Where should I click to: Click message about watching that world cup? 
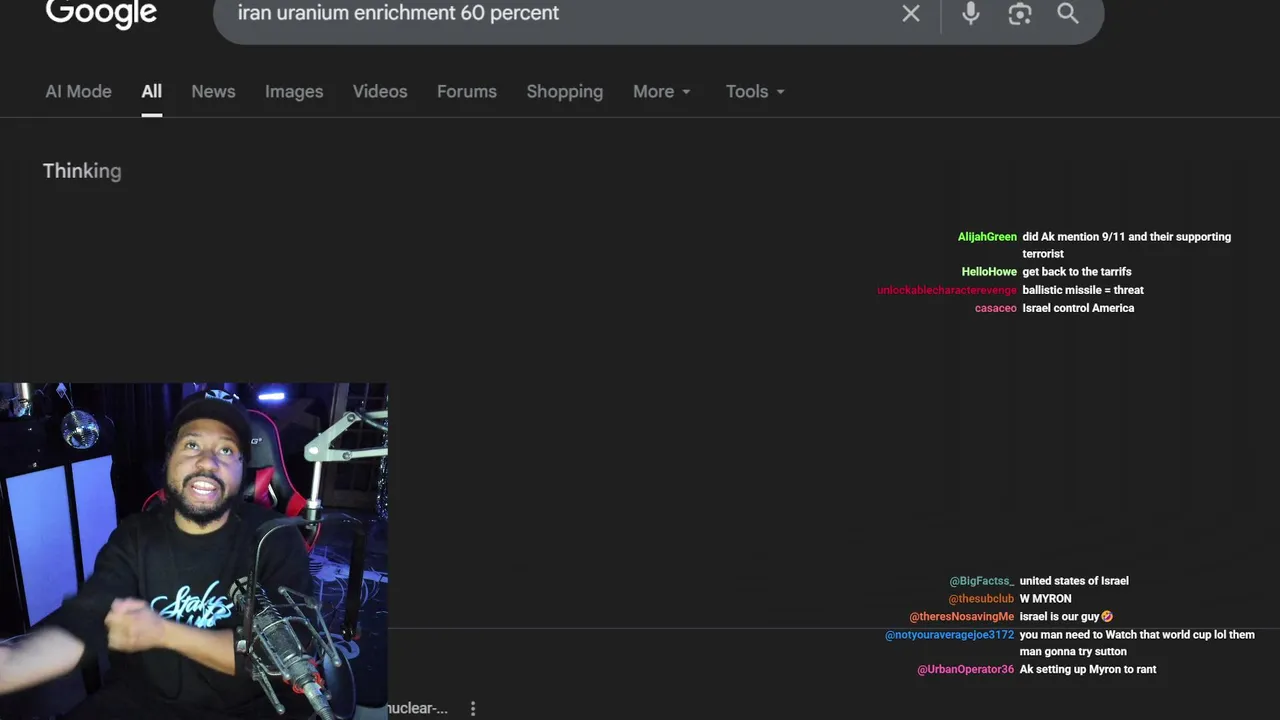[1137, 643]
